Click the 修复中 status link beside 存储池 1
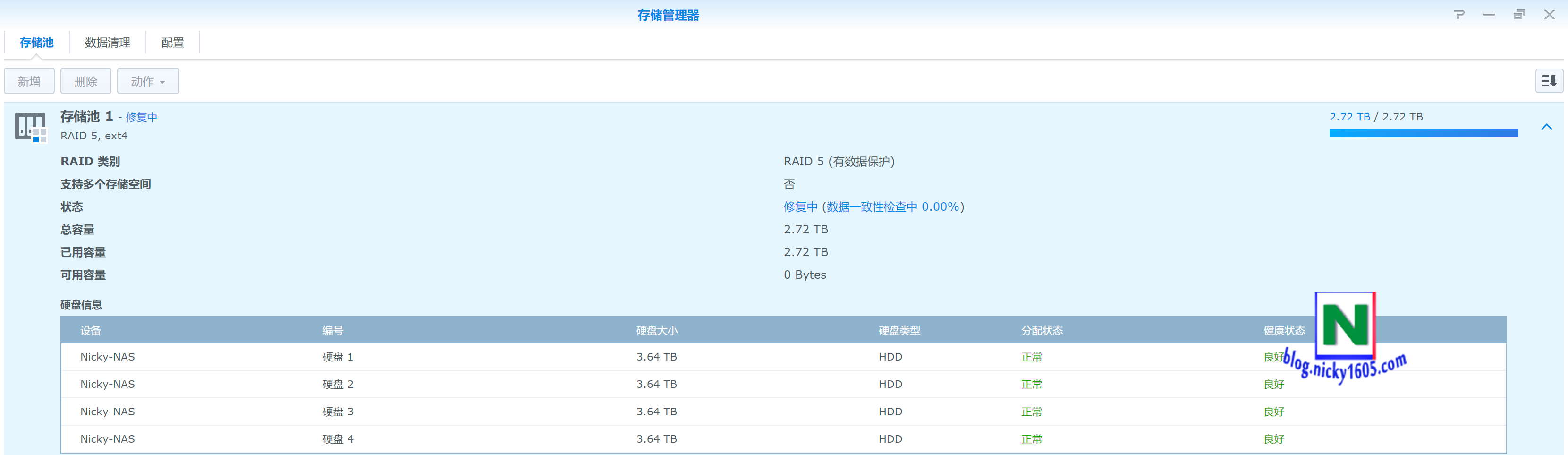Image resolution: width=1568 pixels, height=455 pixels. 142,118
